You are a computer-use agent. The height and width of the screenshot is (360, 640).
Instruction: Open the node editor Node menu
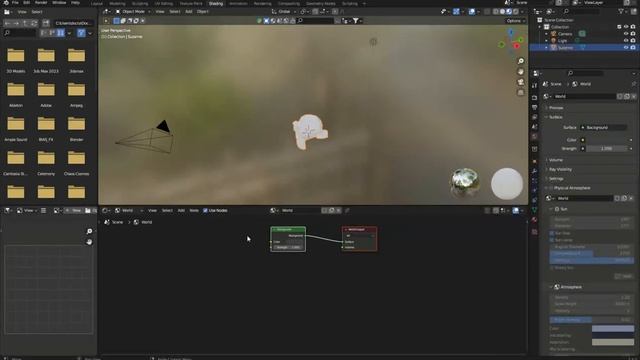pos(194,211)
